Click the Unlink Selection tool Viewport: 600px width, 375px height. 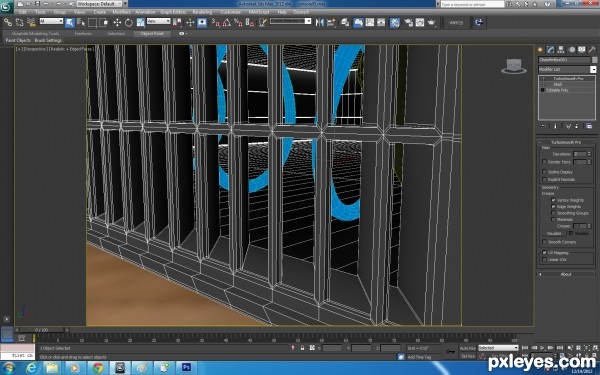tap(19, 23)
